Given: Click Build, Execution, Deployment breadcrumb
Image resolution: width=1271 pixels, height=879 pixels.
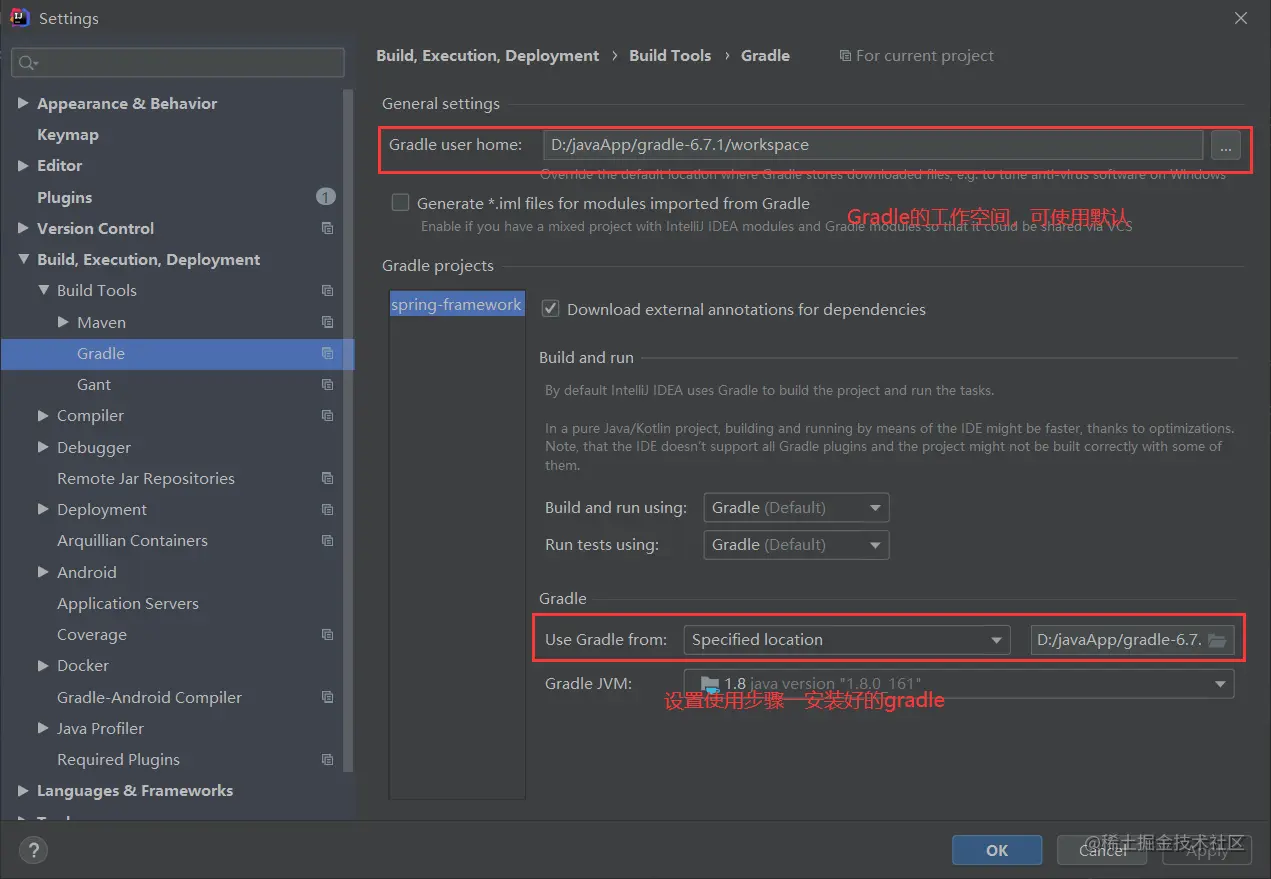Looking at the screenshot, I should pos(488,56).
